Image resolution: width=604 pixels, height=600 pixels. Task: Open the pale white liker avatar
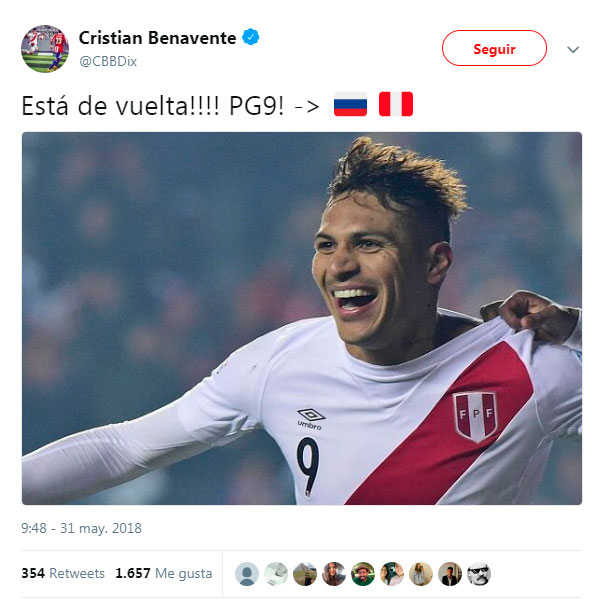pos(276,574)
